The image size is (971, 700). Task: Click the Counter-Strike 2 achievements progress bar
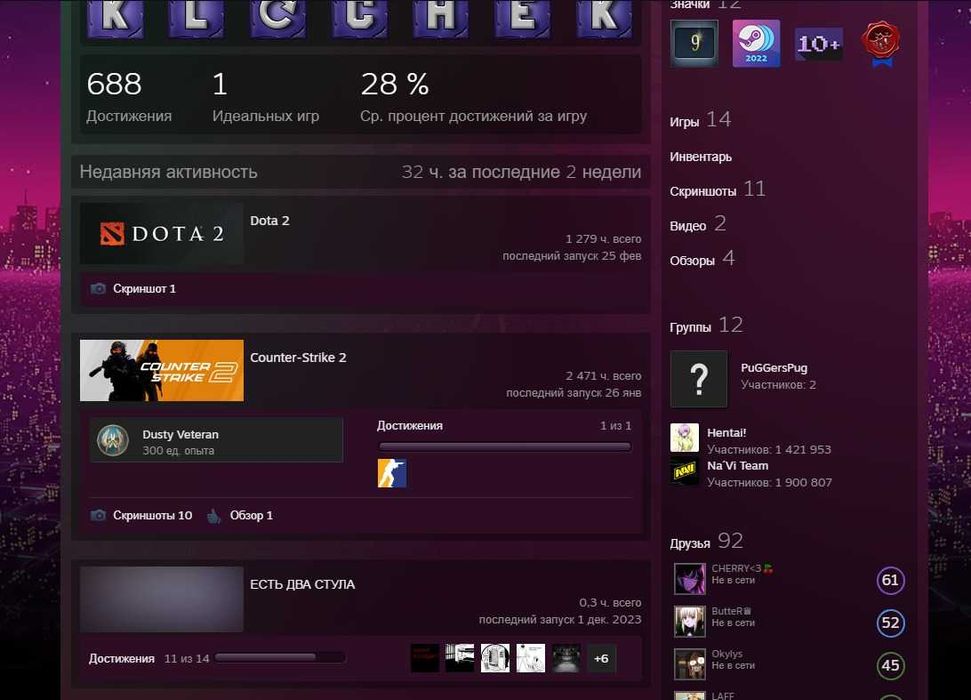point(505,446)
